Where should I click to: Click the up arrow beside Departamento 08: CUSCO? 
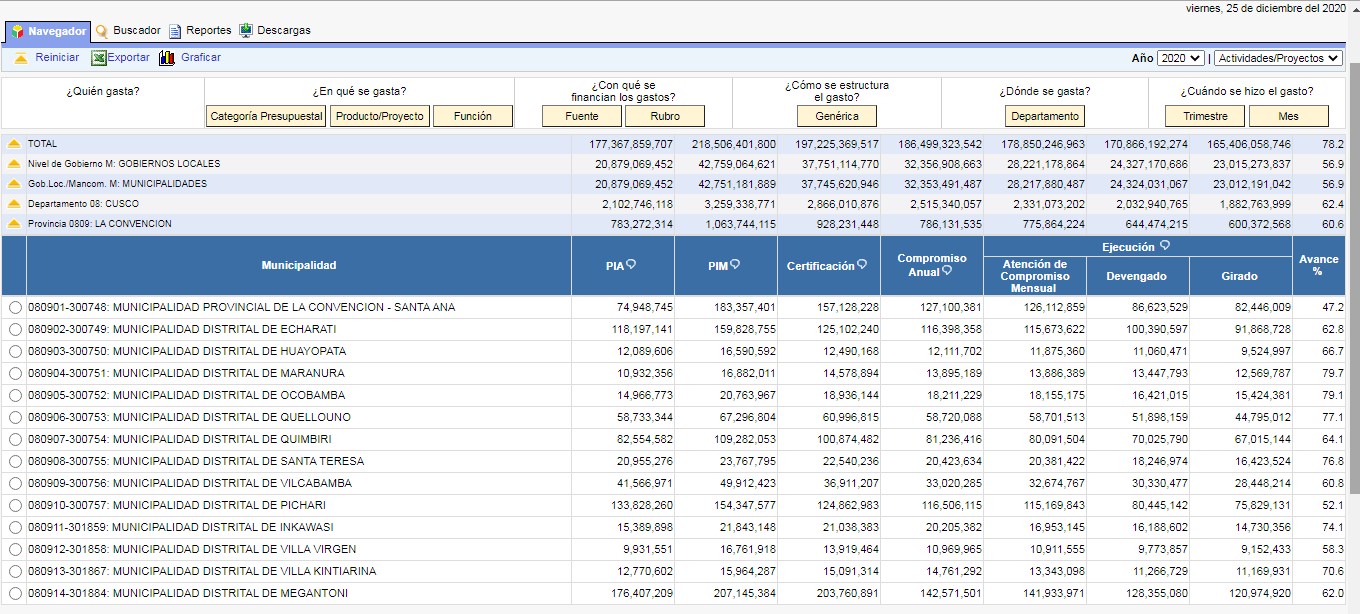[x=14, y=204]
